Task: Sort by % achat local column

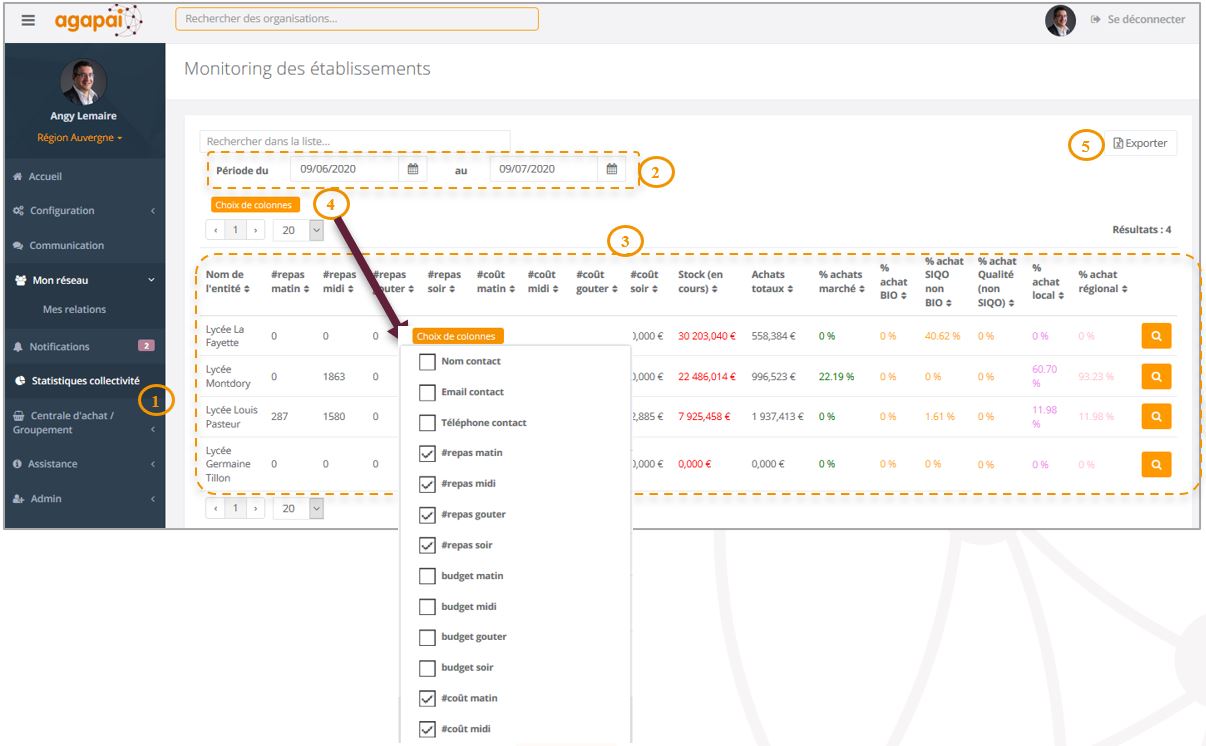Action: 1047,282
